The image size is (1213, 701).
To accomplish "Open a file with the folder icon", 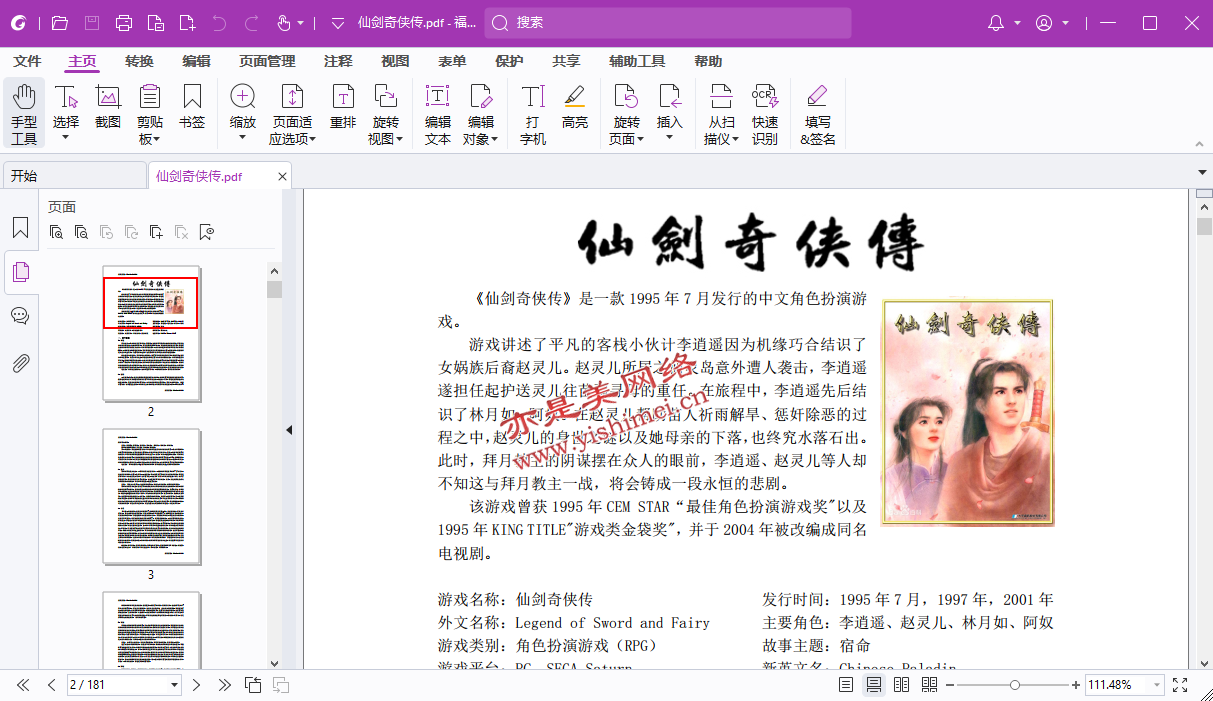I will pos(59,23).
